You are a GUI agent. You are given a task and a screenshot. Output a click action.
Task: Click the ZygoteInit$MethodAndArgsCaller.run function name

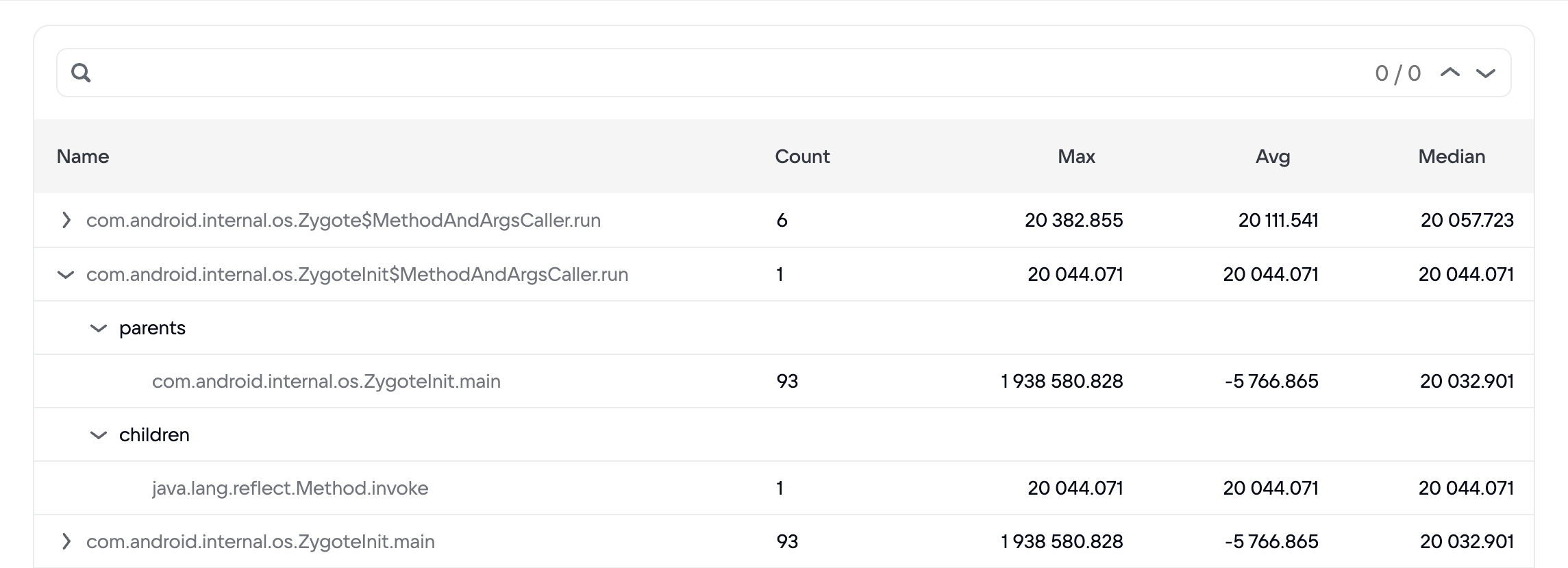[357, 275]
